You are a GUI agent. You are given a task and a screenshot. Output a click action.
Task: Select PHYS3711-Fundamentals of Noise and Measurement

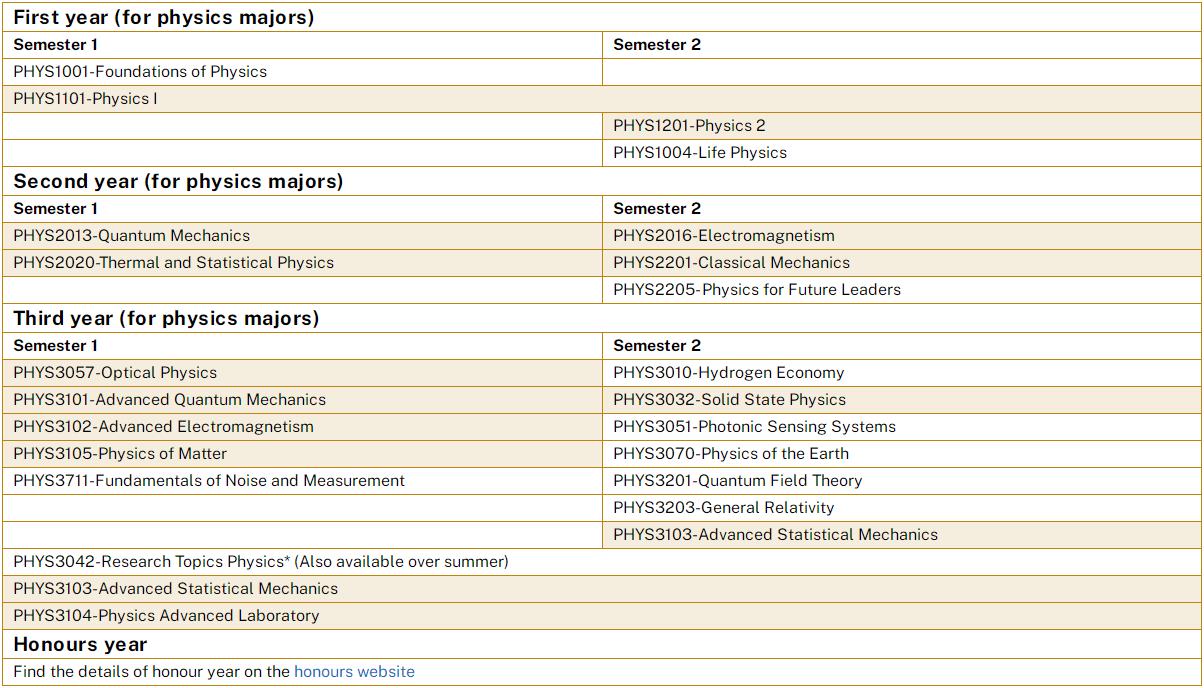point(209,481)
